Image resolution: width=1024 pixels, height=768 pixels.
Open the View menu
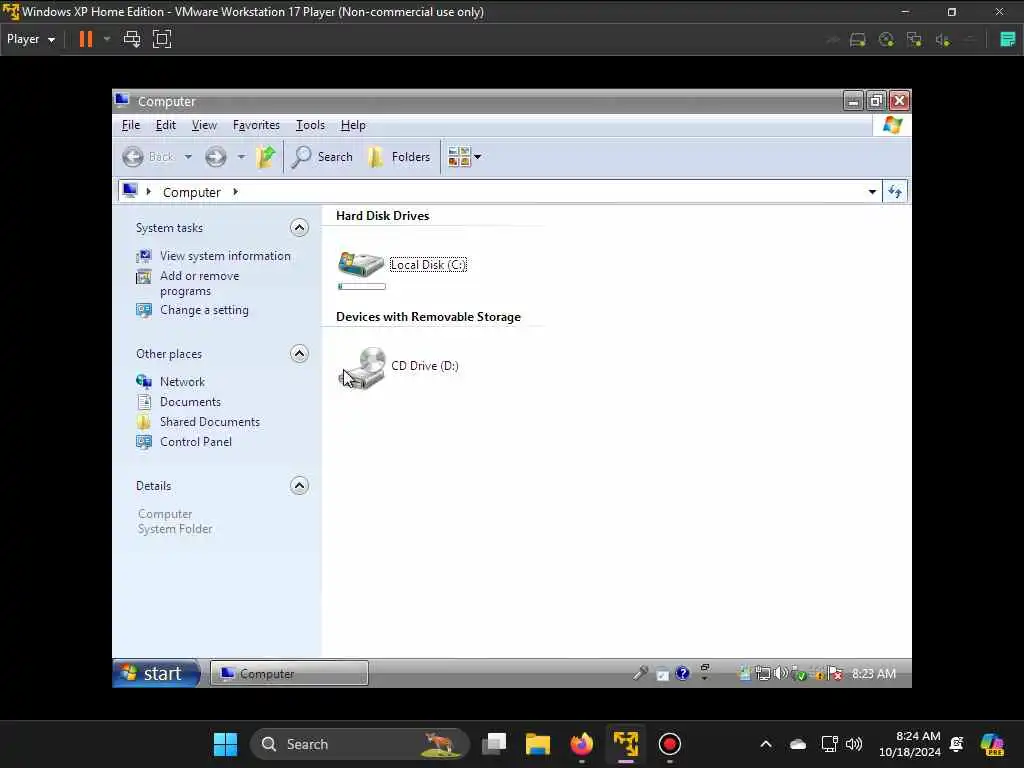coord(204,125)
